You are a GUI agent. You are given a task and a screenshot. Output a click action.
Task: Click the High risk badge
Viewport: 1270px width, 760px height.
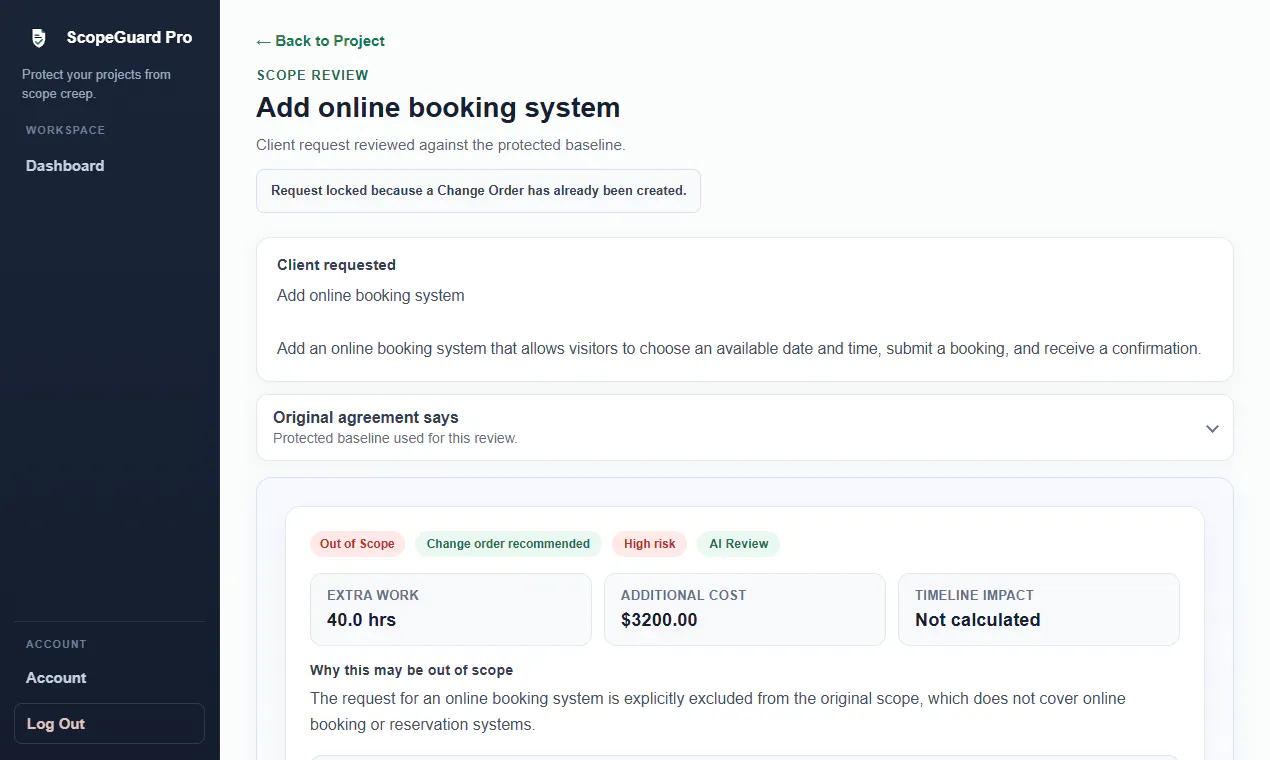coord(650,544)
